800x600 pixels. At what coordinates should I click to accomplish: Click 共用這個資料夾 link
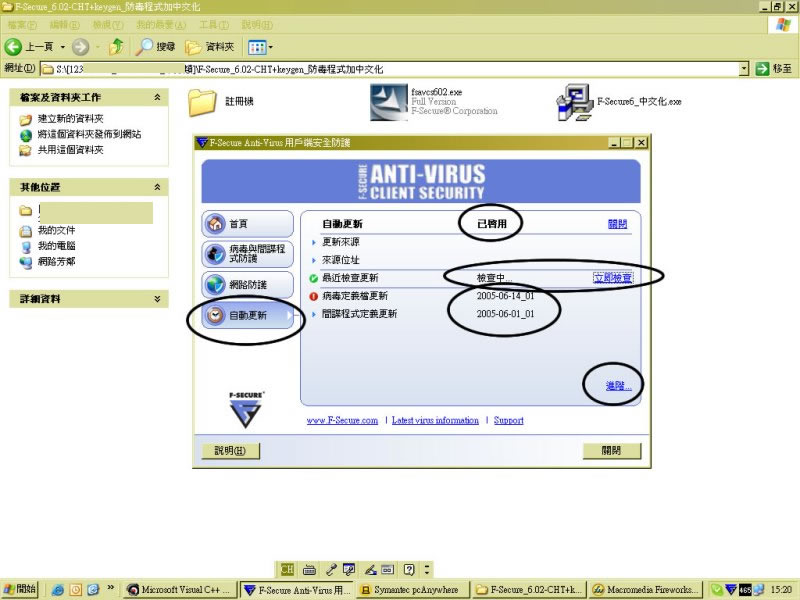[x=70, y=150]
